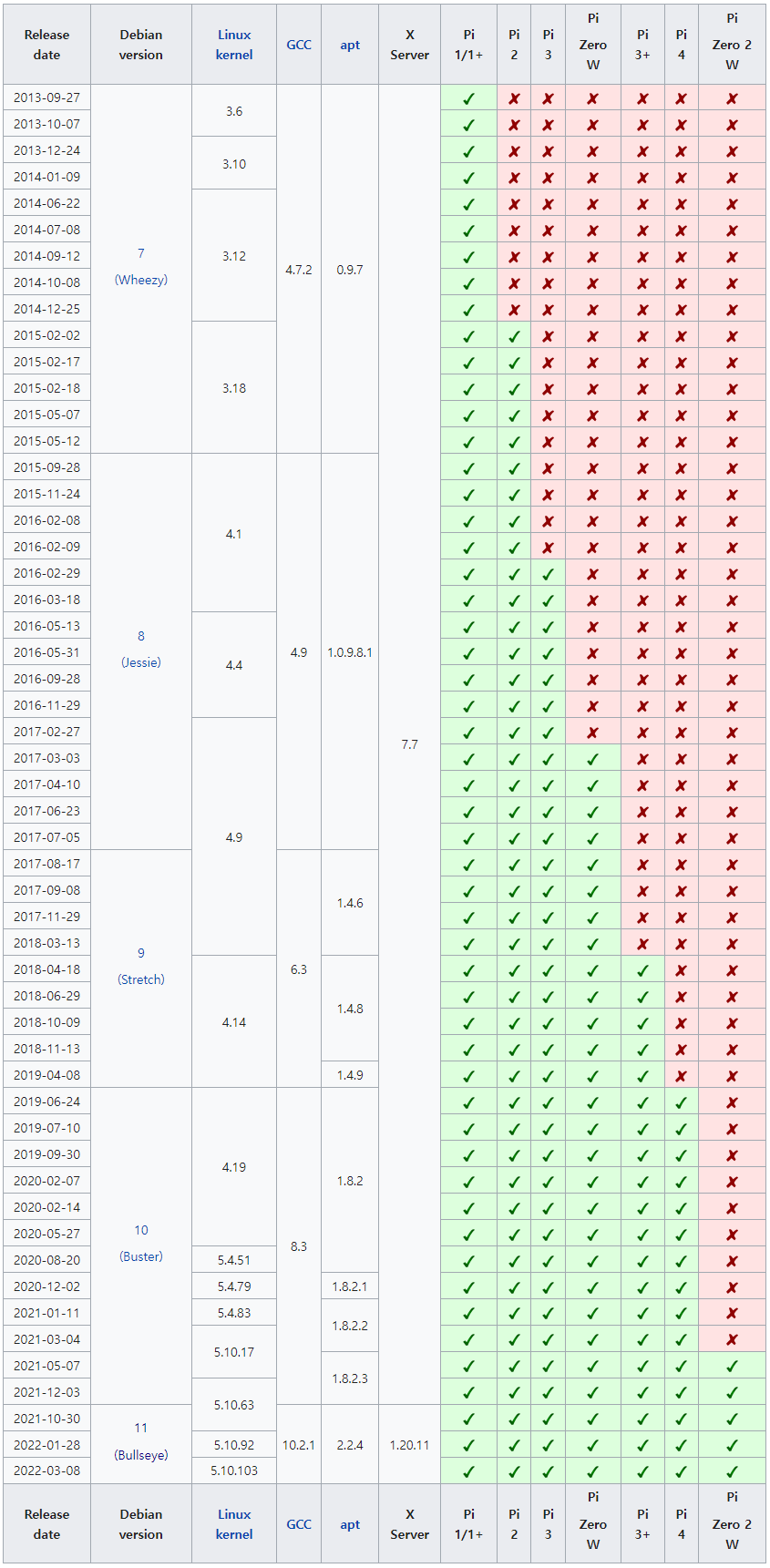Select release date 2018-04-18
Screen dimensions: 770x1568
point(46,969)
